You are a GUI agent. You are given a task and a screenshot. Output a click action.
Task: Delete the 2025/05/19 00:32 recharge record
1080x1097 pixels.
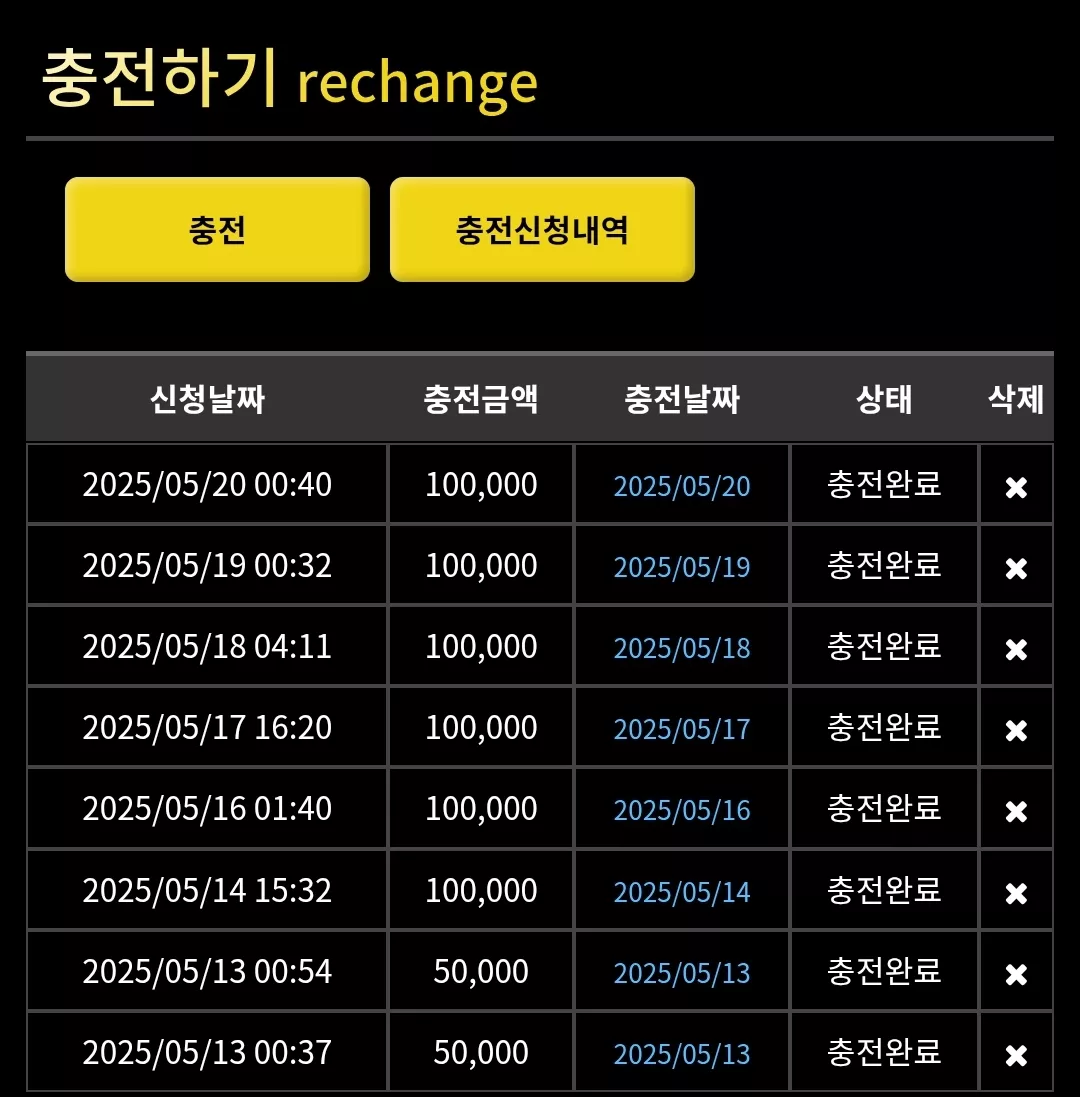(1016, 568)
